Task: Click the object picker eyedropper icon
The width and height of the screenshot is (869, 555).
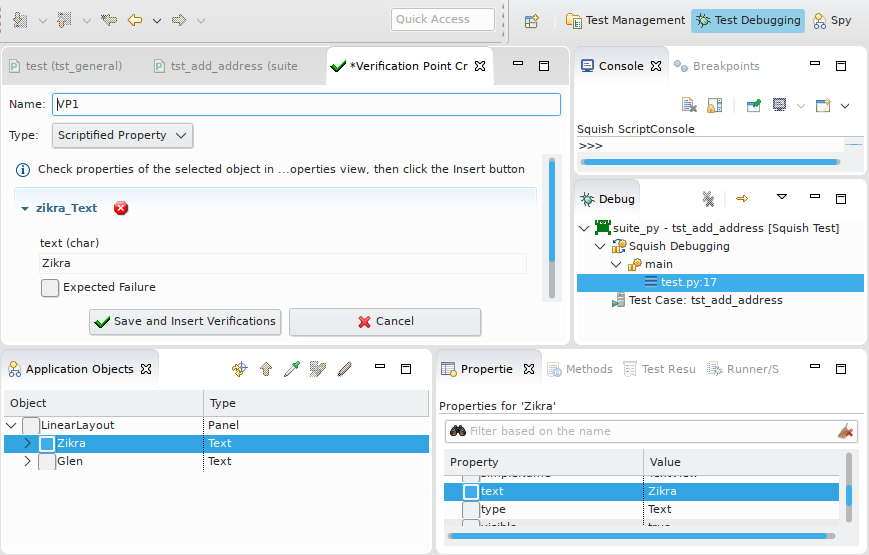Action: tap(291, 369)
